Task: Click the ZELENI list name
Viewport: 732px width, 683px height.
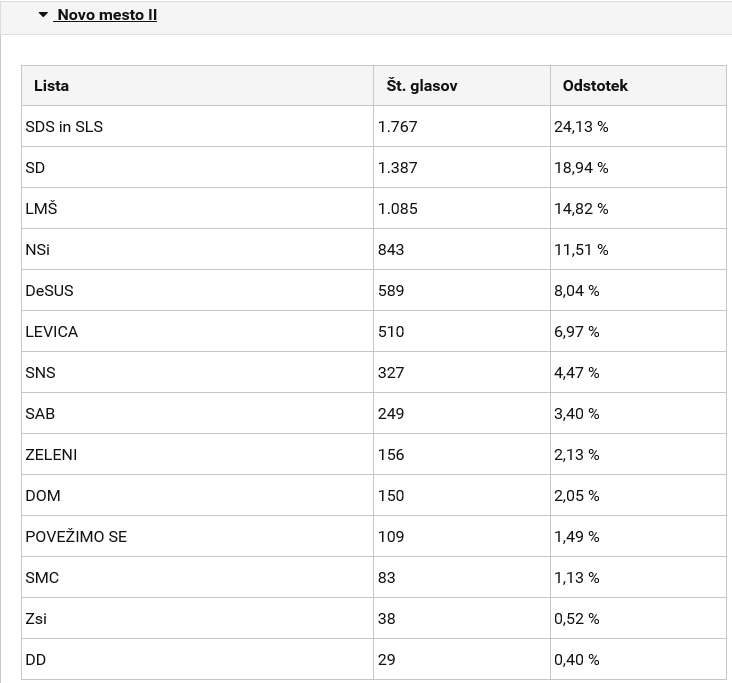Action: tap(51, 455)
